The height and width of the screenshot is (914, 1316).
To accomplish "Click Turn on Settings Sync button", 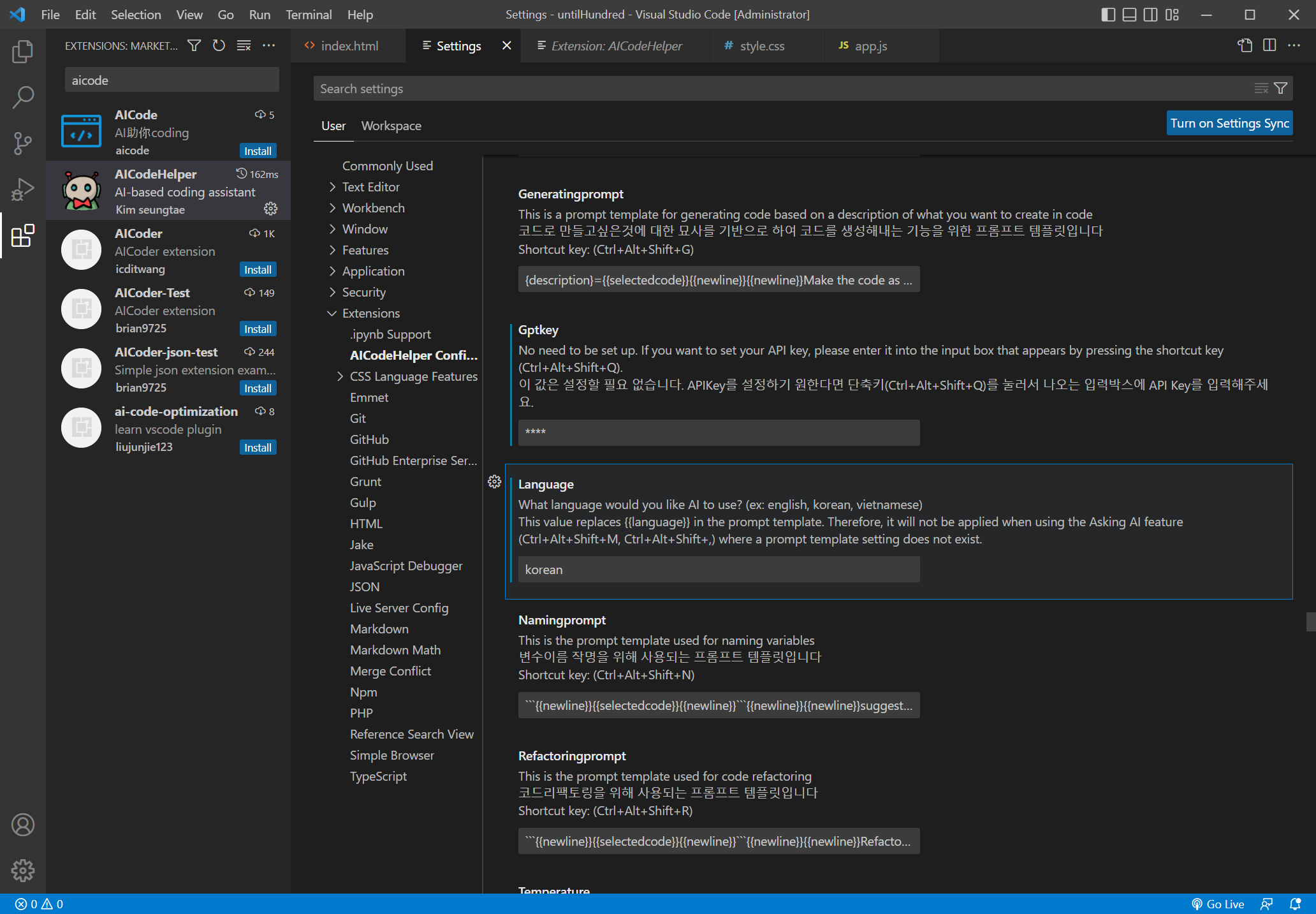I will (x=1229, y=123).
